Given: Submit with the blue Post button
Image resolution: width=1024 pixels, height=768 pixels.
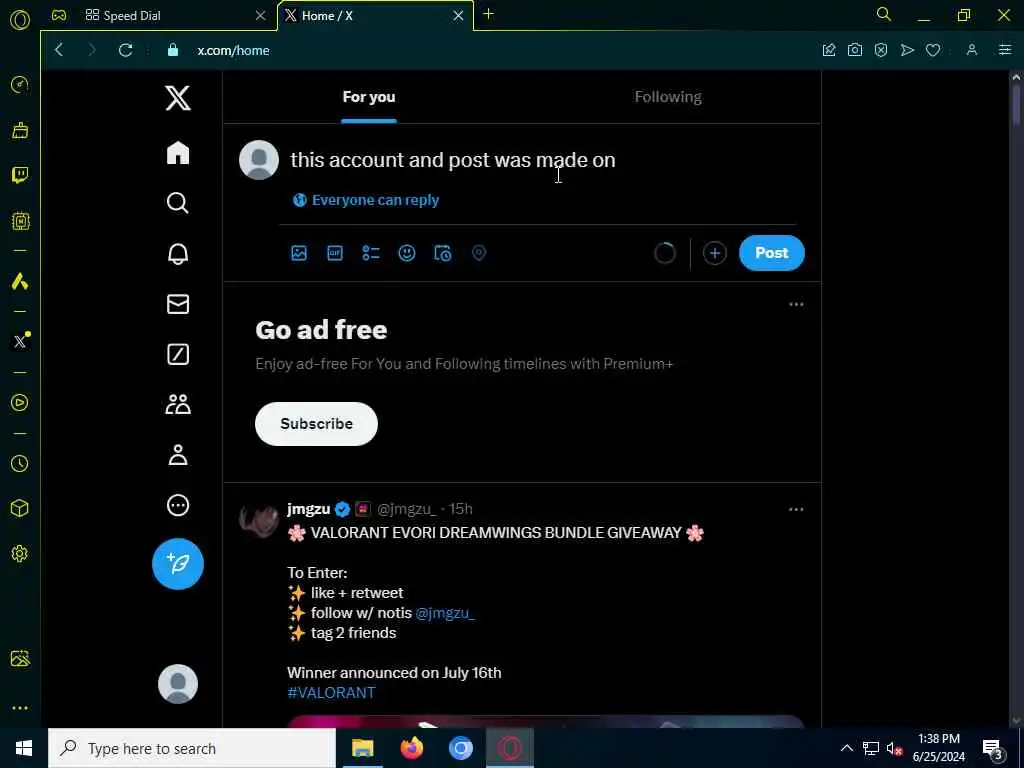Looking at the screenshot, I should pyautogui.click(x=771, y=253).
